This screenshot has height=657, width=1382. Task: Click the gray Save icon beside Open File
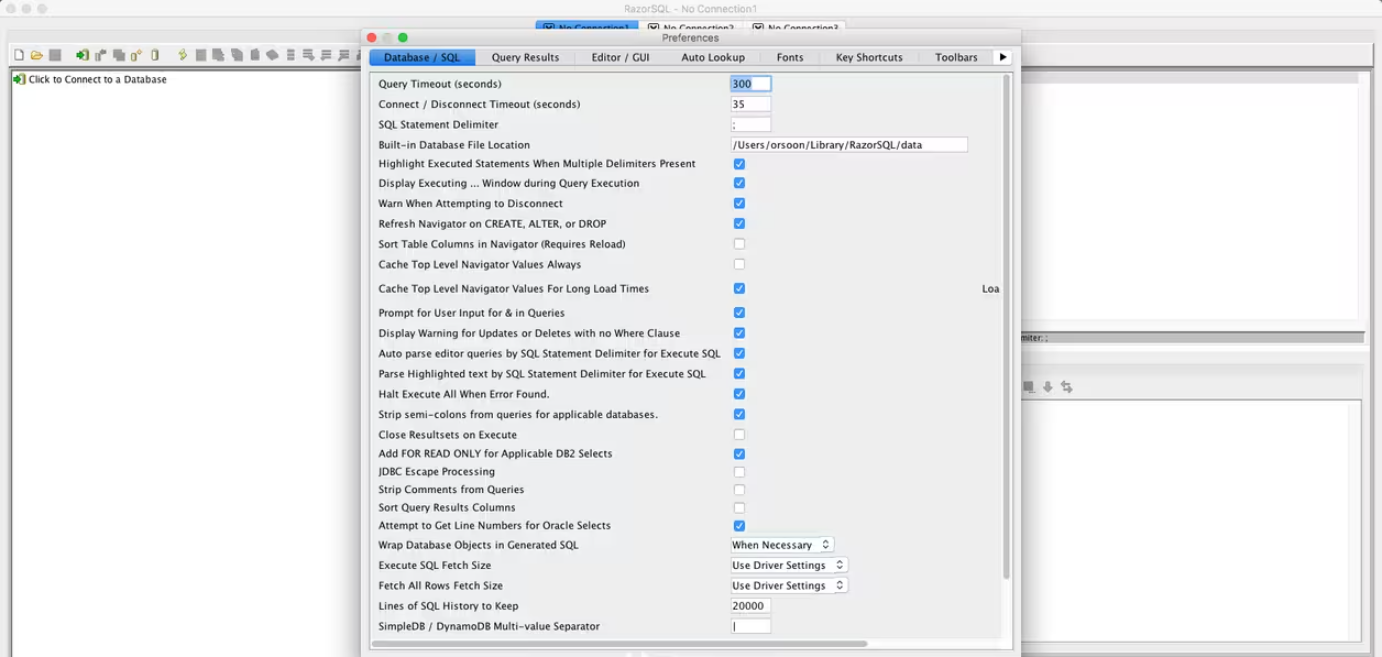[55, 55]
